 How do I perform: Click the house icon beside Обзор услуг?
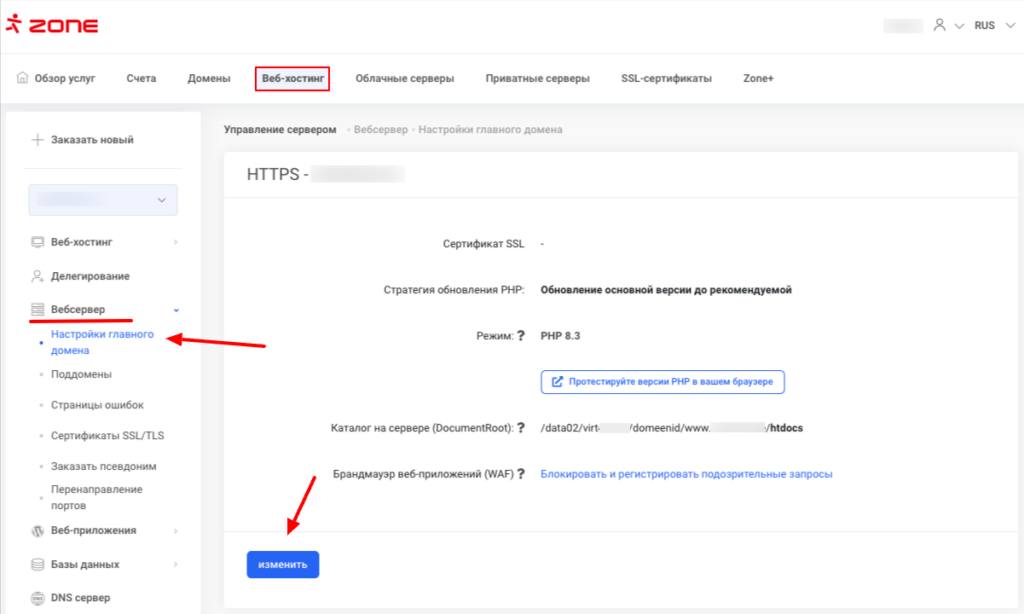point(23,78)
